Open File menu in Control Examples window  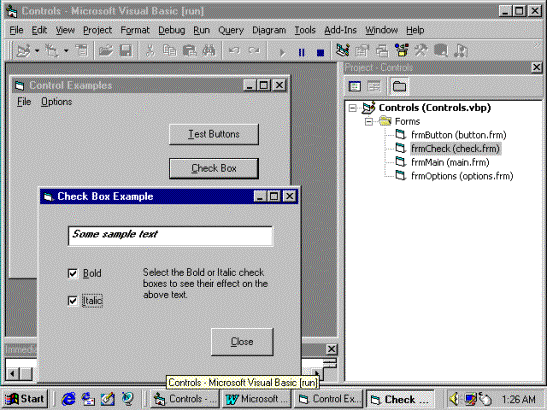24,102
